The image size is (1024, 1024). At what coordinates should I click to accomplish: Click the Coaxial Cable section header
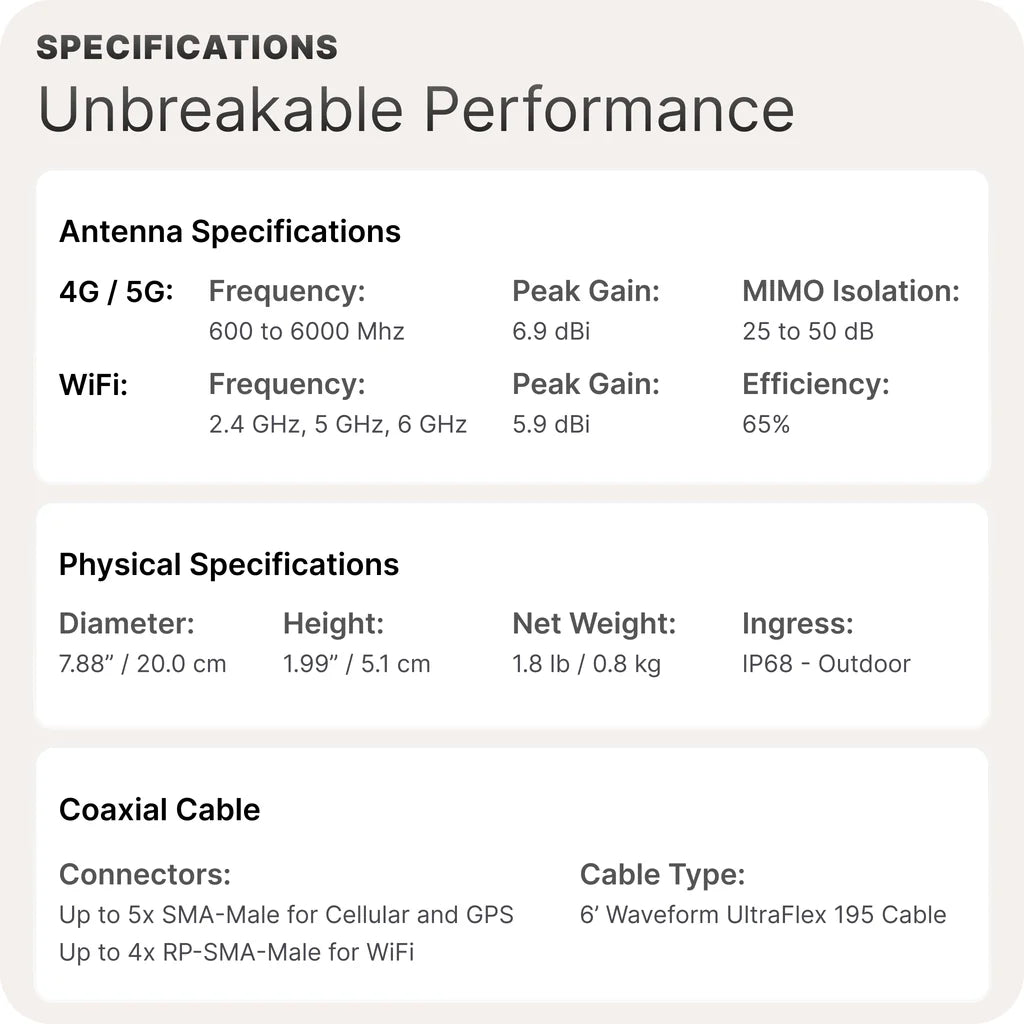159,810
